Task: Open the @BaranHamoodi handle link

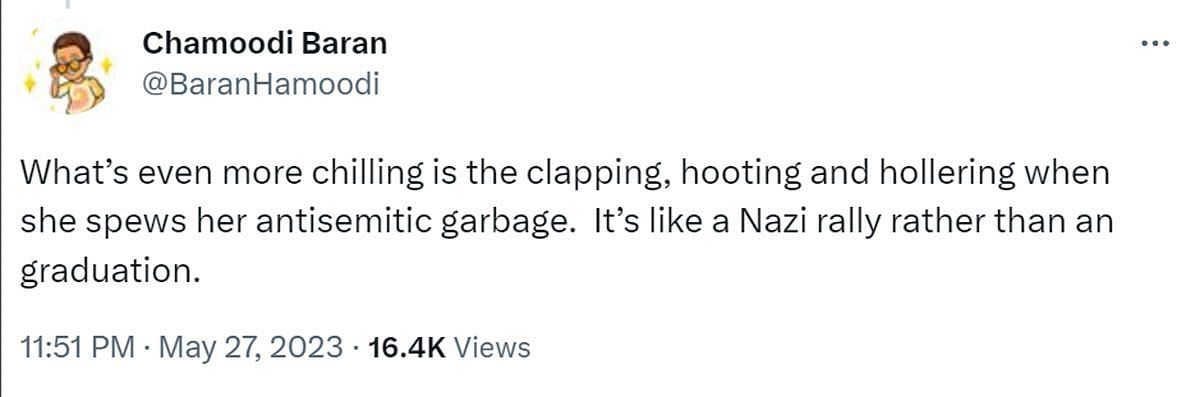Action: point(260,85)
